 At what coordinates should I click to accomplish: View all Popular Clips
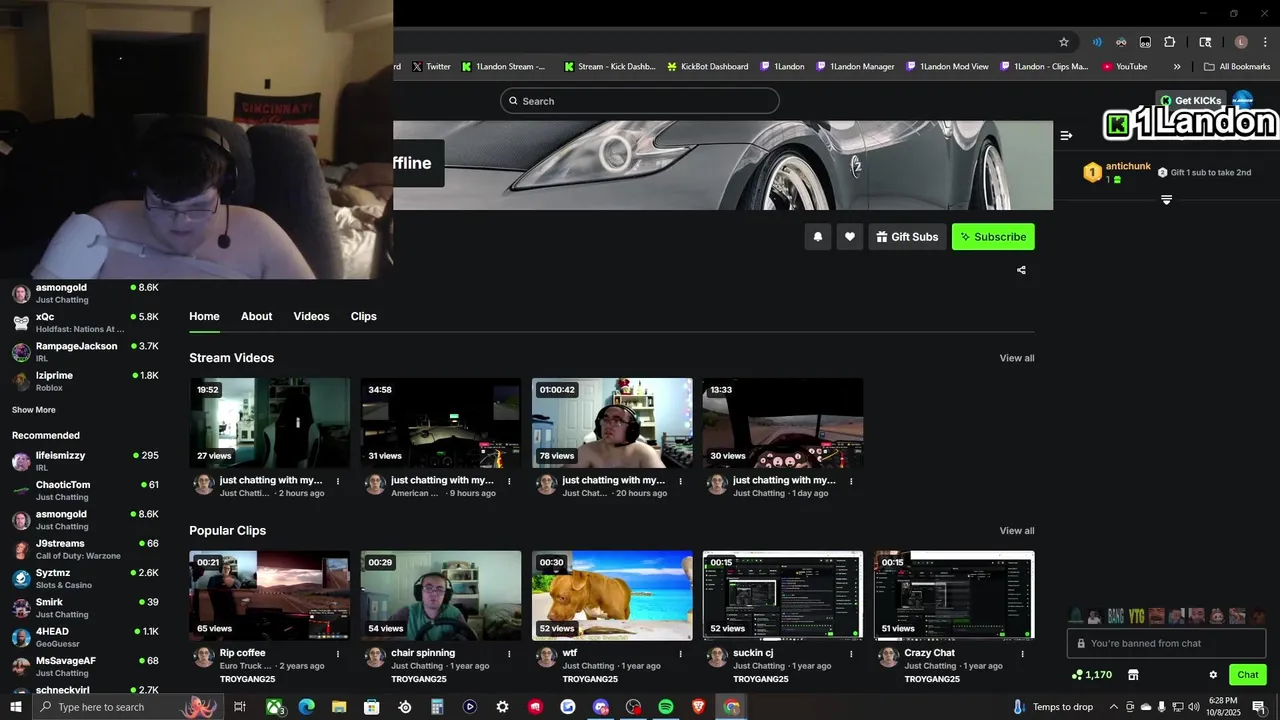click(1017, 531)
